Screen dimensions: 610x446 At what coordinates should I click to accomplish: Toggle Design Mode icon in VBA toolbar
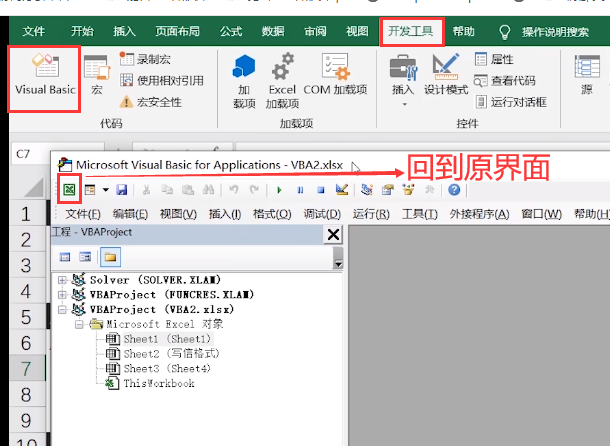tap(342, 190)
